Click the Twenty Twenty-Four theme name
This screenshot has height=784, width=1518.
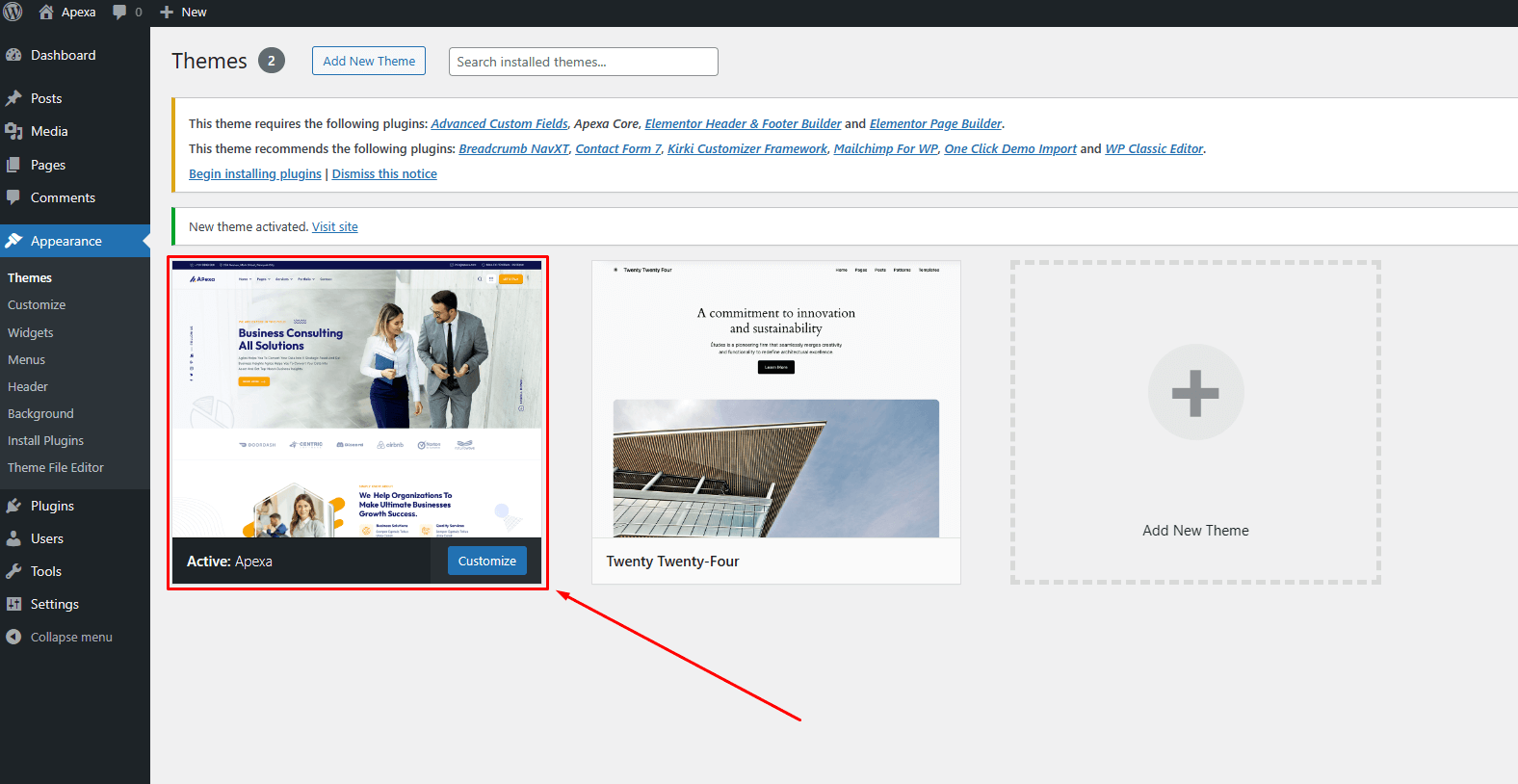(672, 562)
